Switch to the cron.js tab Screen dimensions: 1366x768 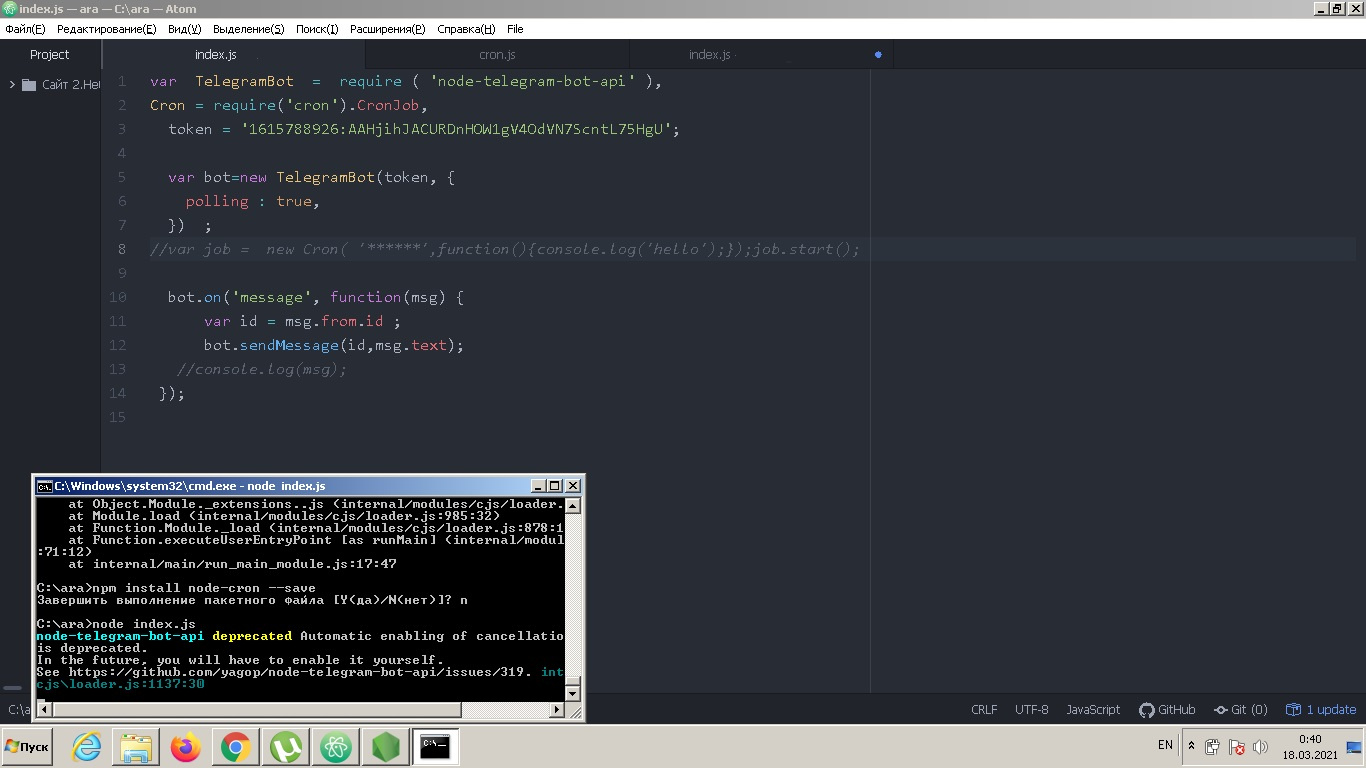(x=497, y=55)
